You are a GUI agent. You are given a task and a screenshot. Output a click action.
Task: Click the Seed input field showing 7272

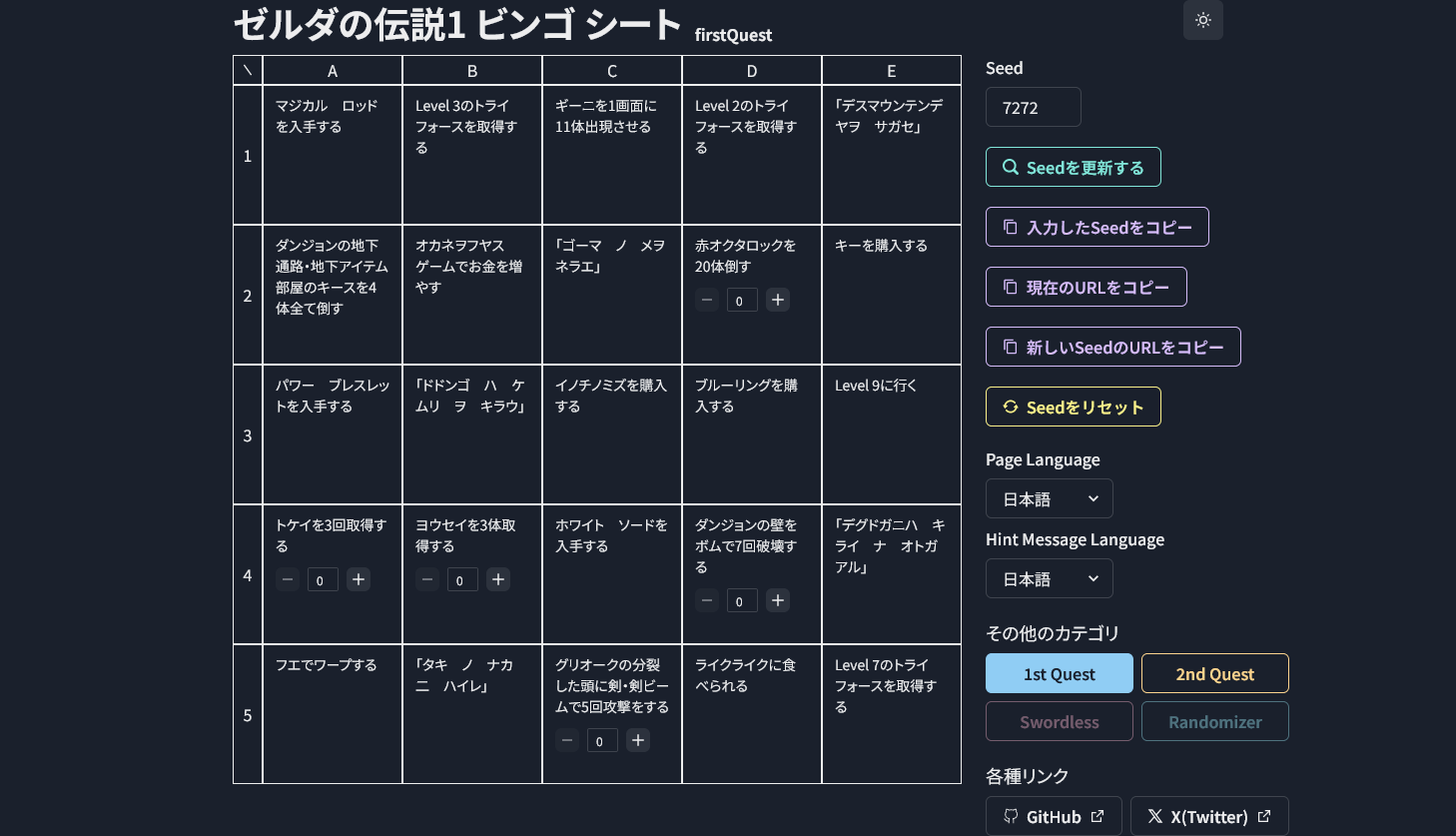[1034, 107]
